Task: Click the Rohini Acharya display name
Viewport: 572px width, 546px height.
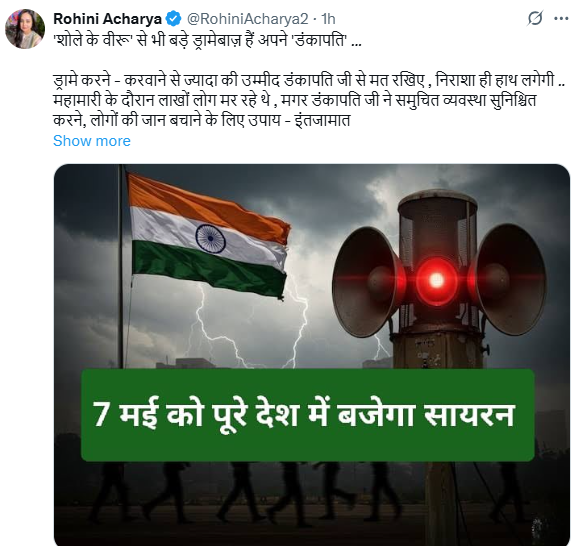Action: tap(107, 19)
